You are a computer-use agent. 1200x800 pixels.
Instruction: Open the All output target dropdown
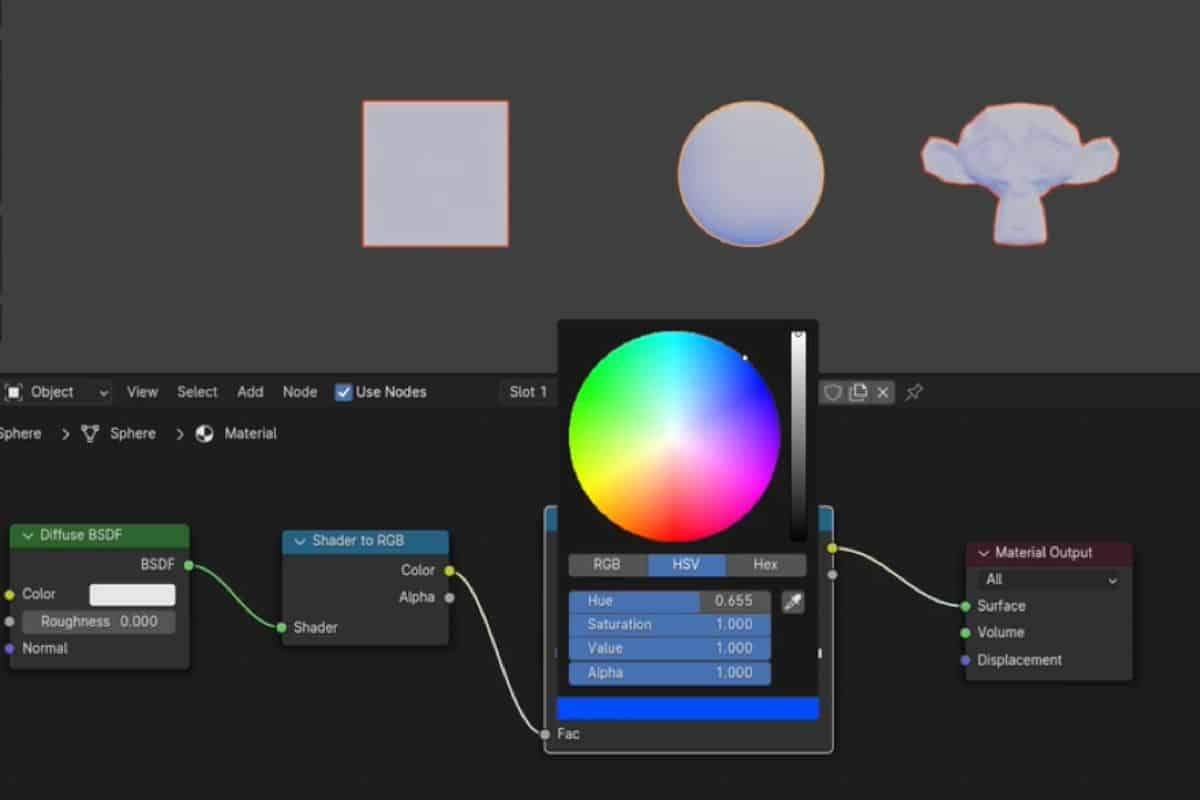pos(1048,579)
